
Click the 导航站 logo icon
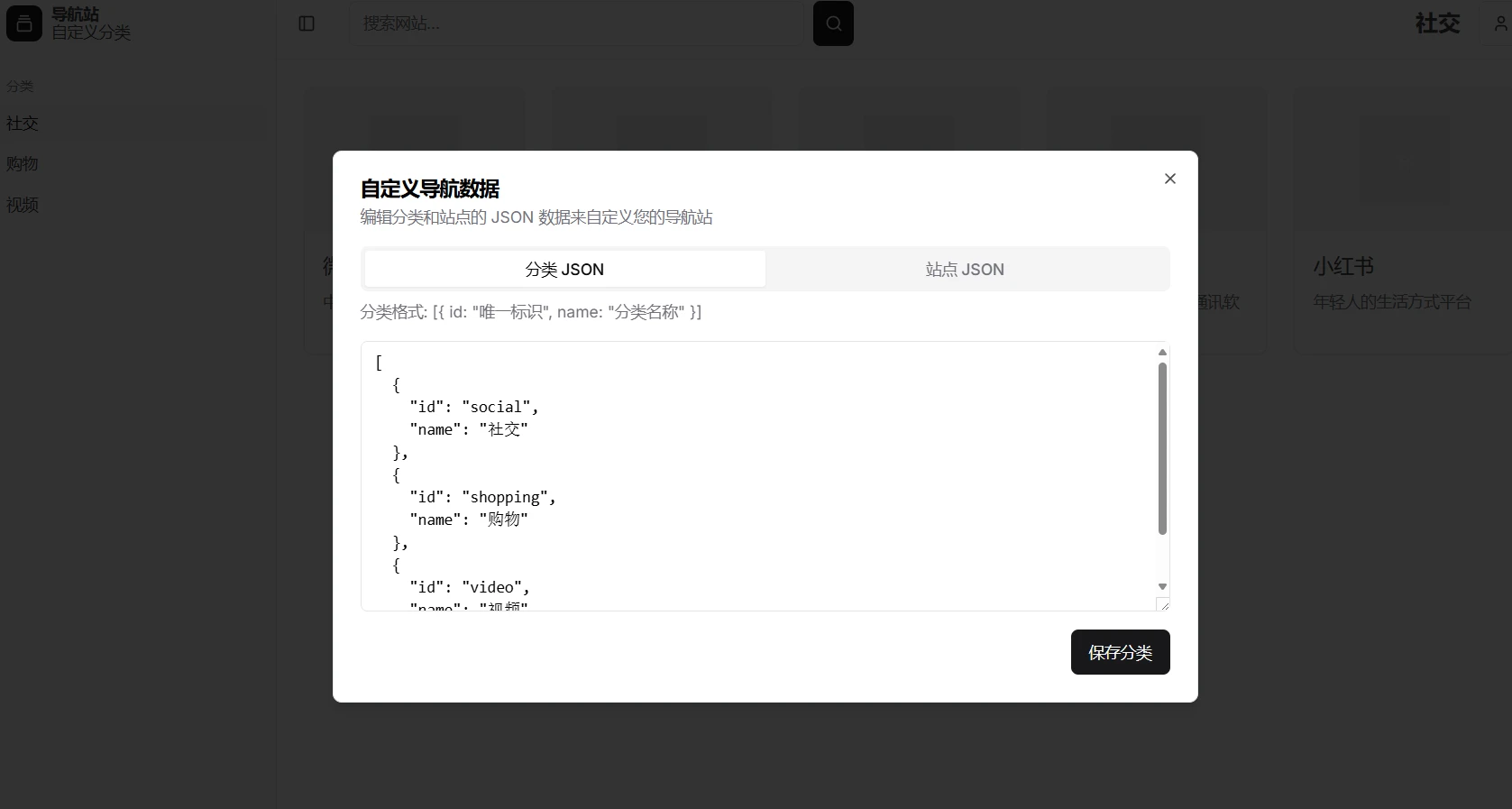tap(24, 23)
